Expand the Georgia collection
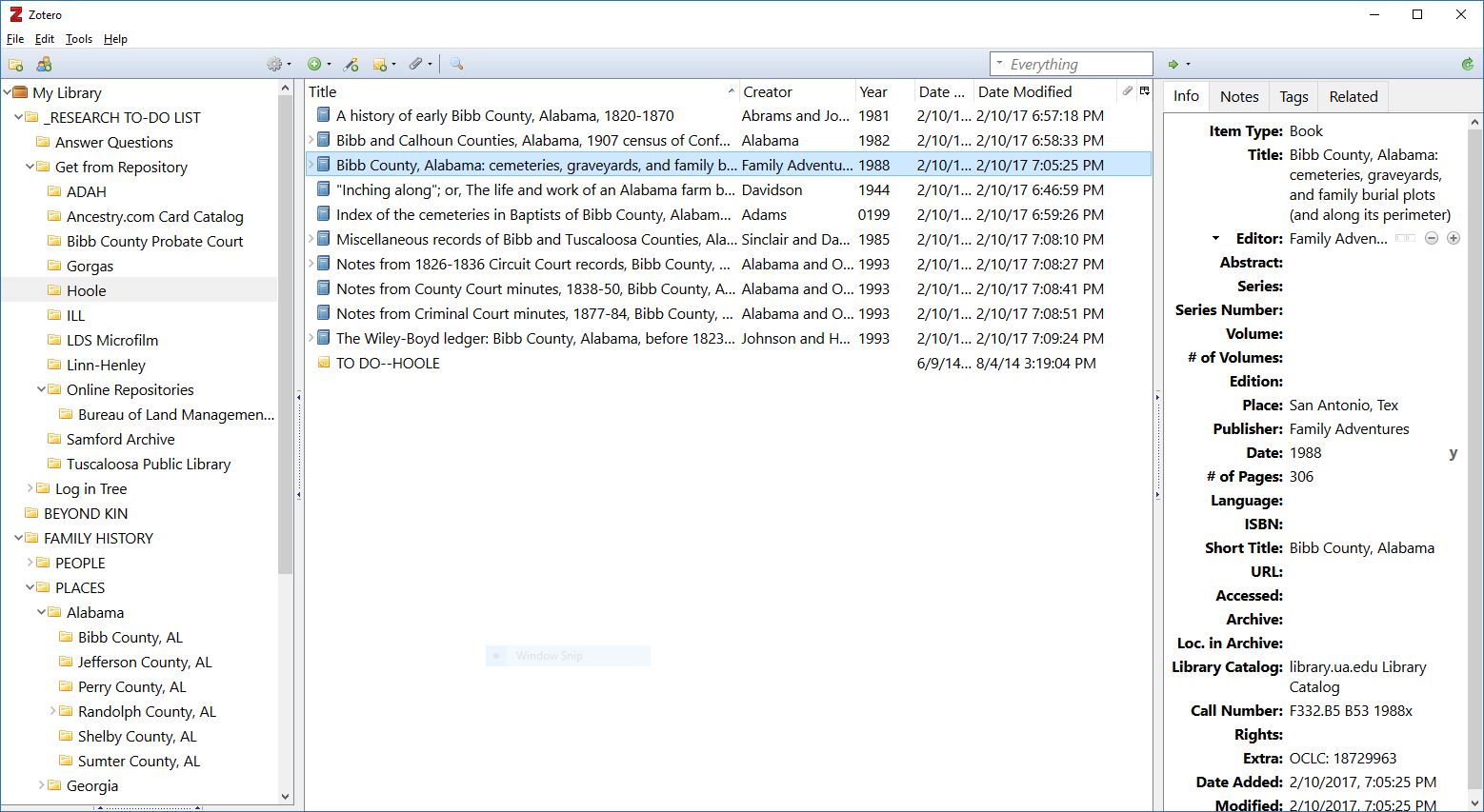1484x812 pixels. [42, 785]
